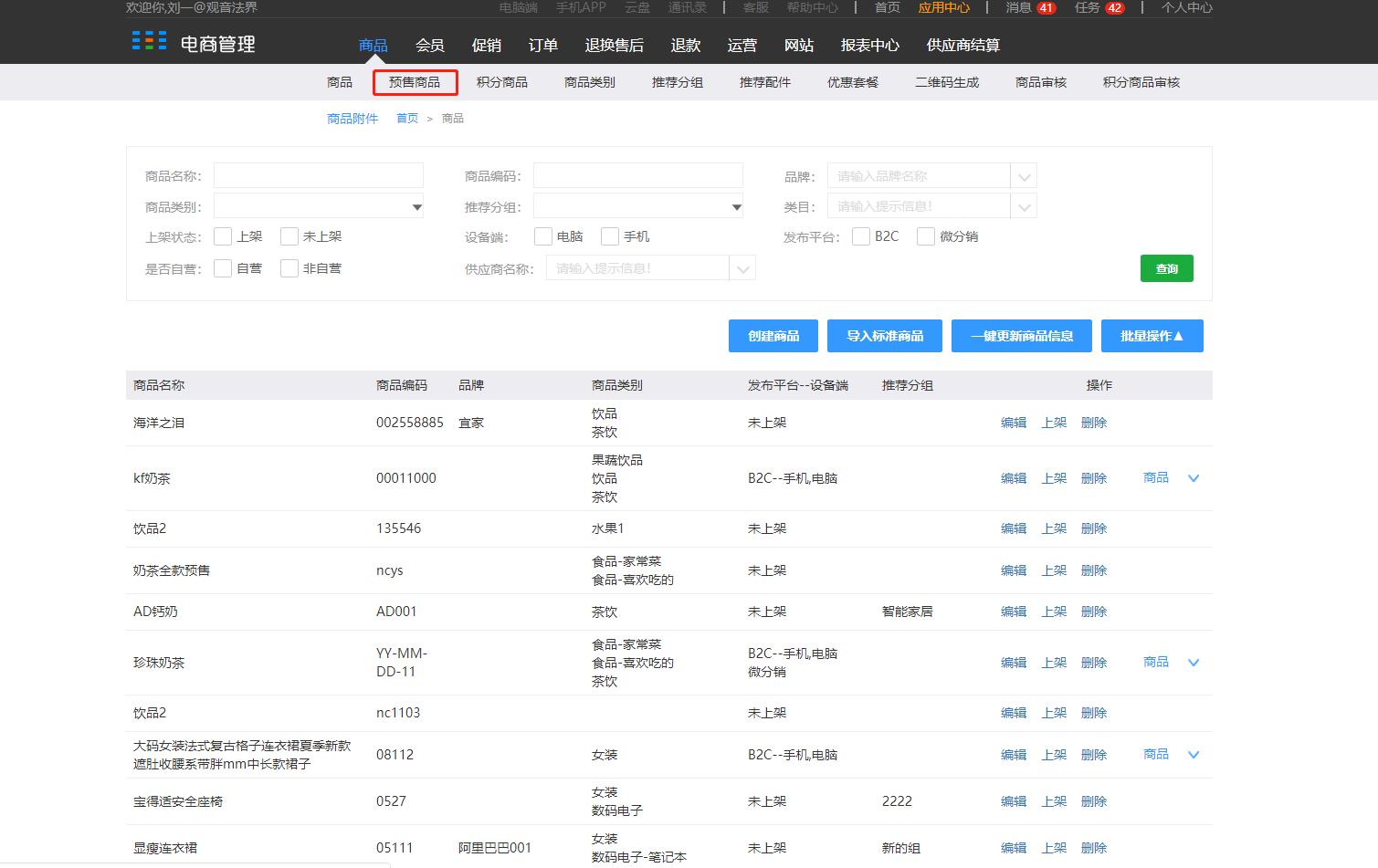Click 编辑 for 海洋之泪

coord(1014,423)
